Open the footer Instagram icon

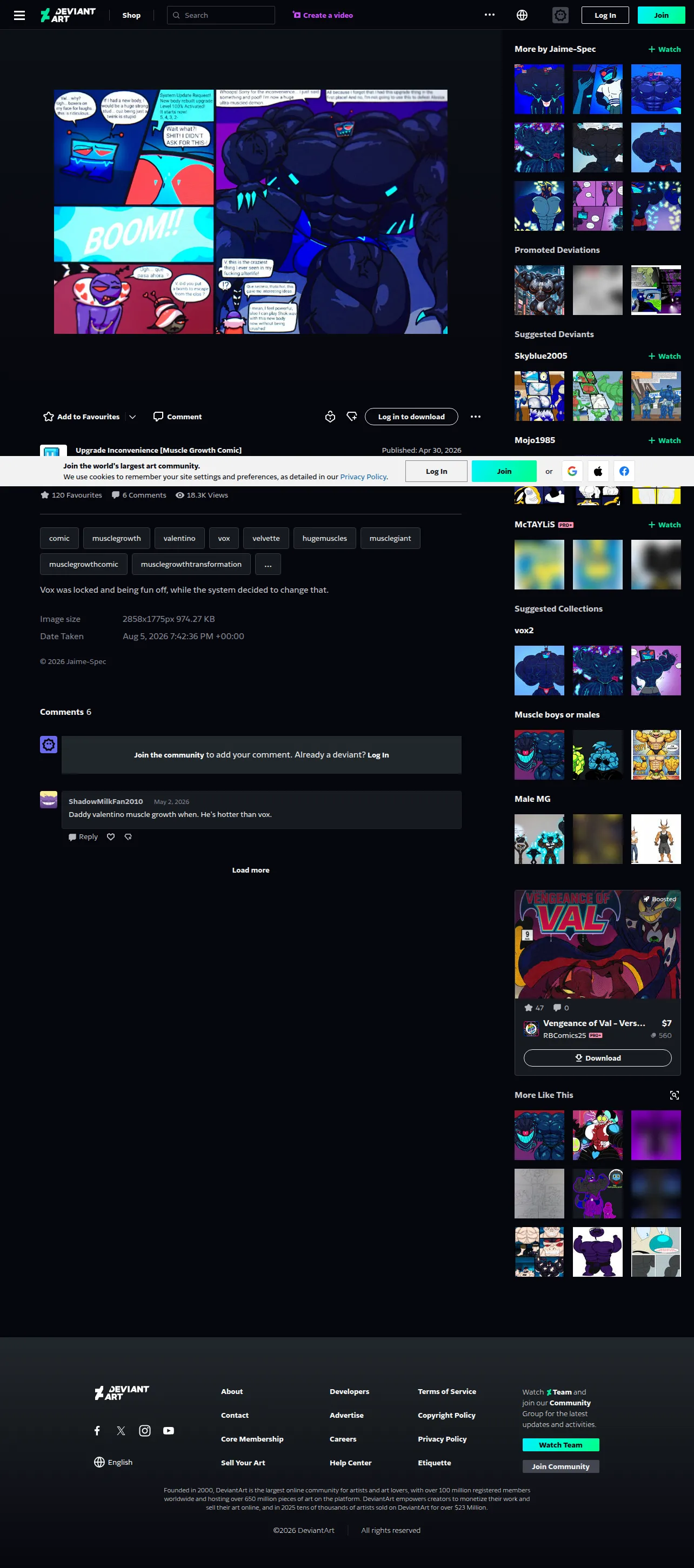(145, 1430)
